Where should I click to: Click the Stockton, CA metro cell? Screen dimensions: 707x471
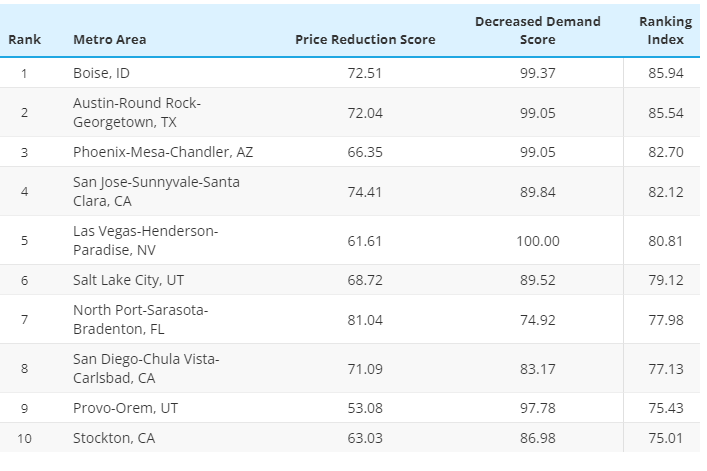click(114, 437)
